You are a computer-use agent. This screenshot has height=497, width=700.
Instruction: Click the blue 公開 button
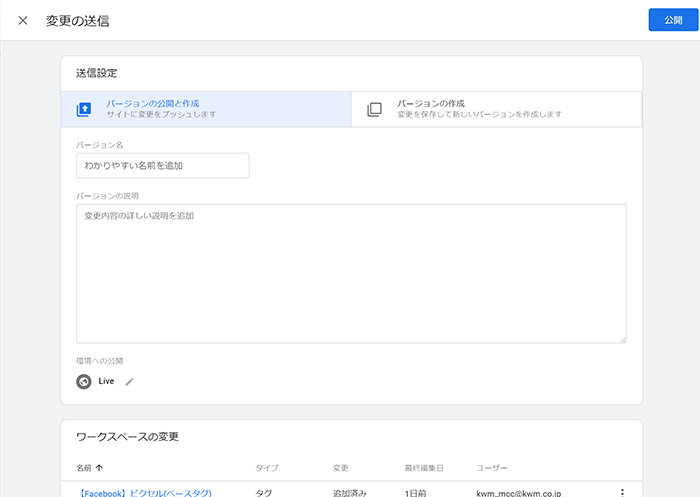point(673,20)
